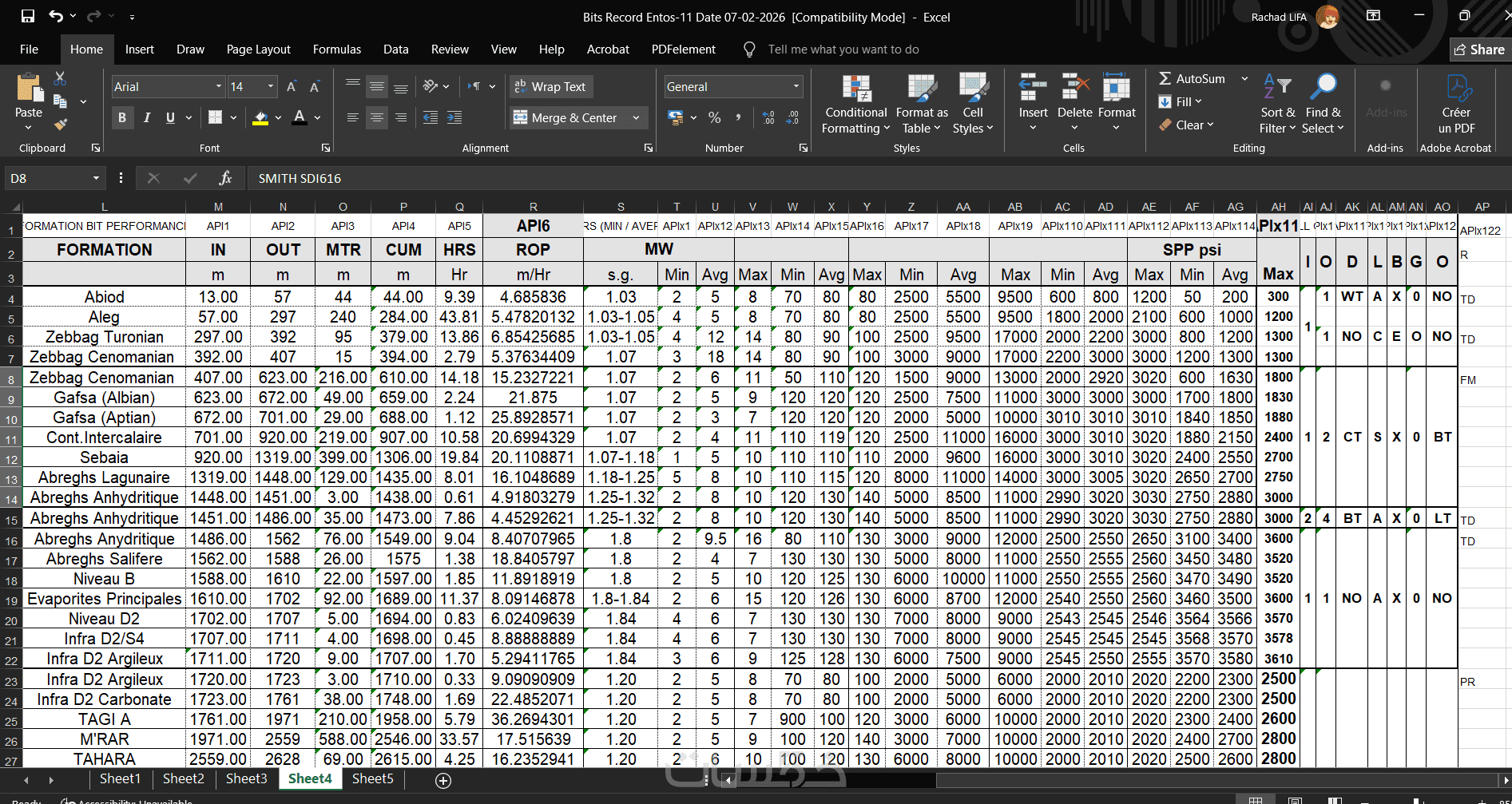
Task: Click the Save icon in title bar
Action: [28, 17]
